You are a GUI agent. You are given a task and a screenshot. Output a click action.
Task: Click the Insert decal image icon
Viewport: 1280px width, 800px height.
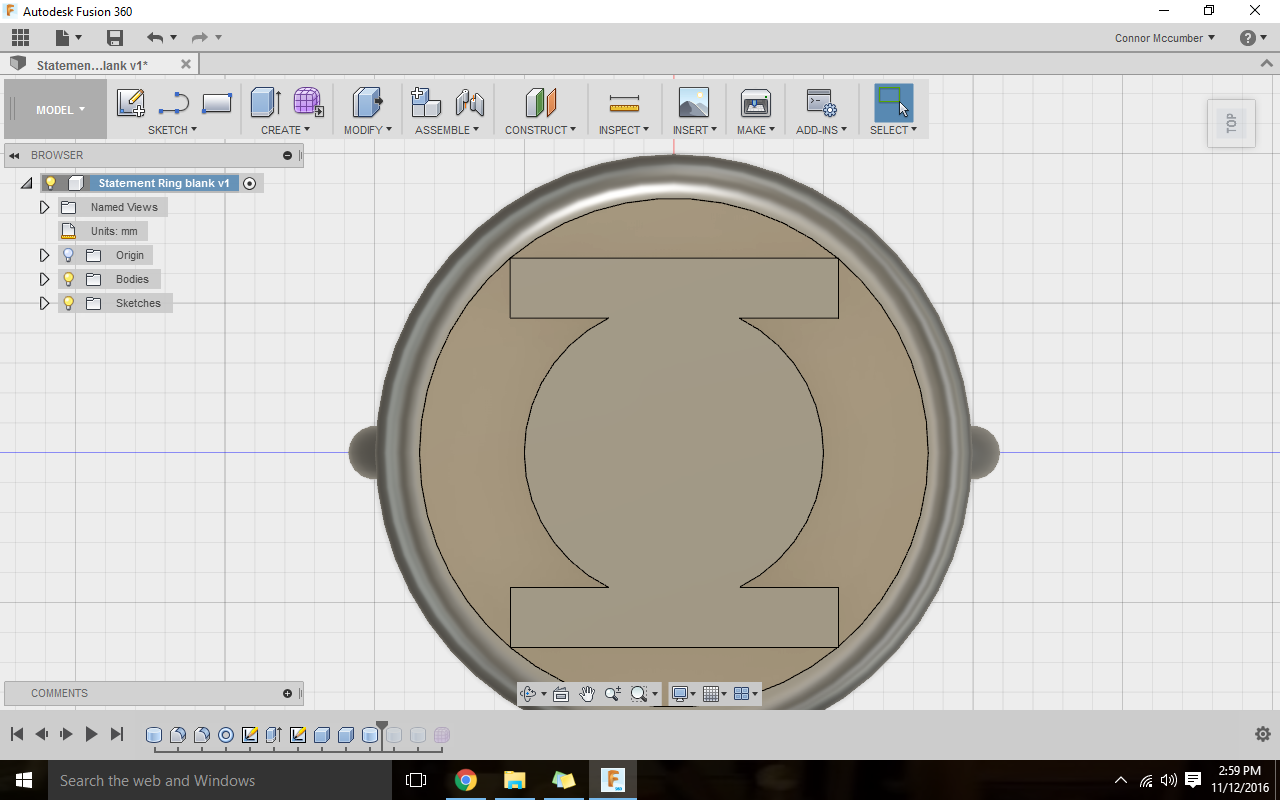(x=693, y=102)
